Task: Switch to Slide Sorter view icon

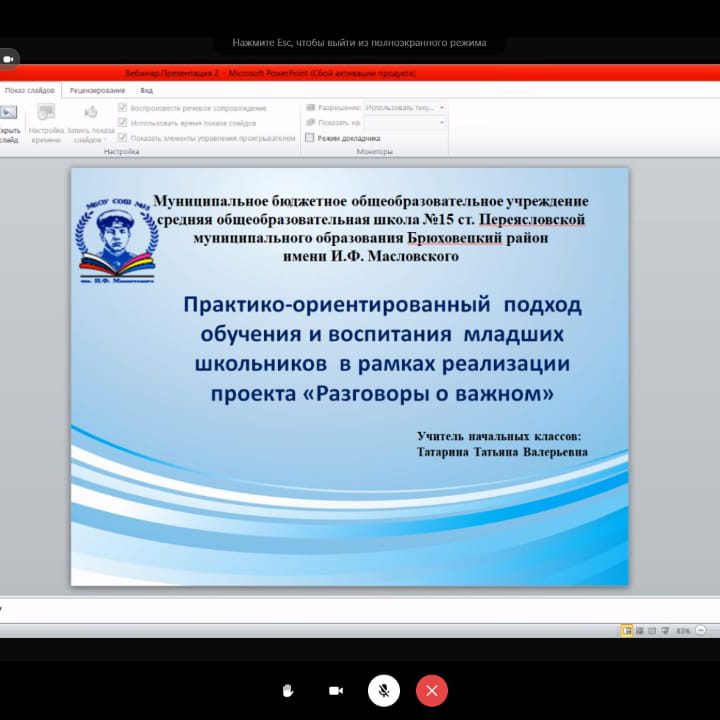Action: pyautogui.click(x=639, y=631)
